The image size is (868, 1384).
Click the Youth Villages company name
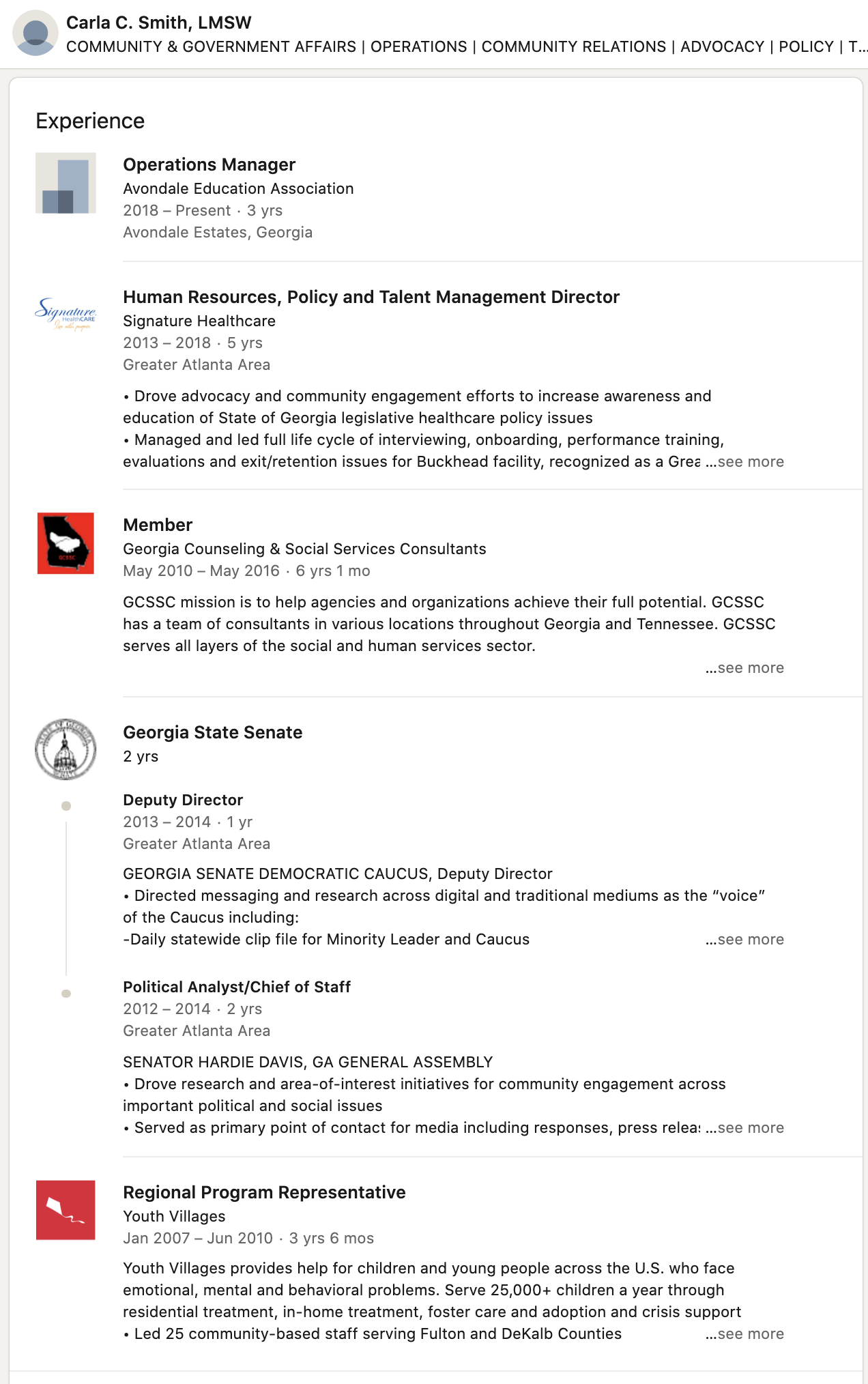pyautogui.click(x=174, y=1216)
